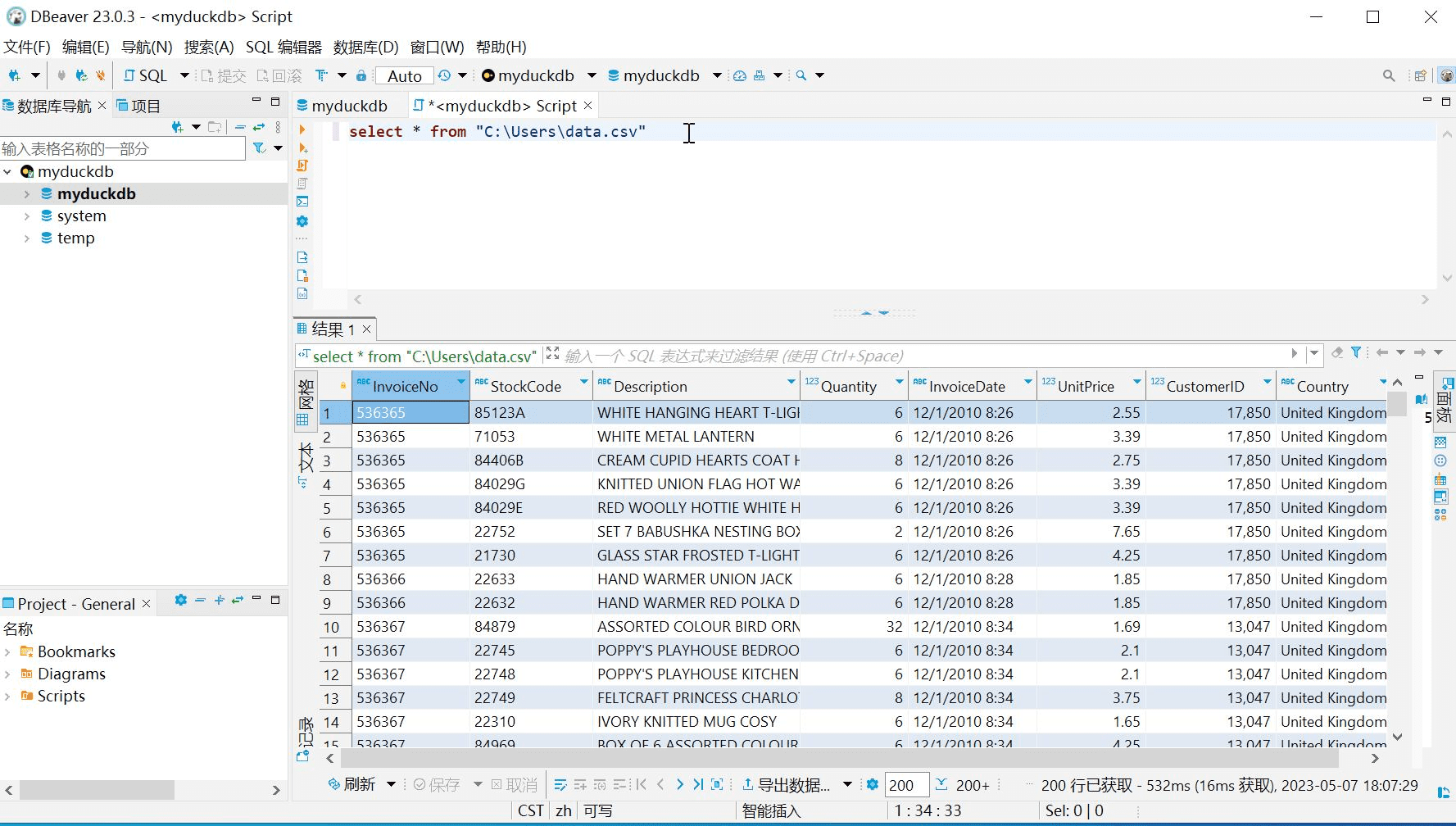Toggle link-with-editor in the database navigator
The image size is (1456, 826).
(x=259, y=127)
